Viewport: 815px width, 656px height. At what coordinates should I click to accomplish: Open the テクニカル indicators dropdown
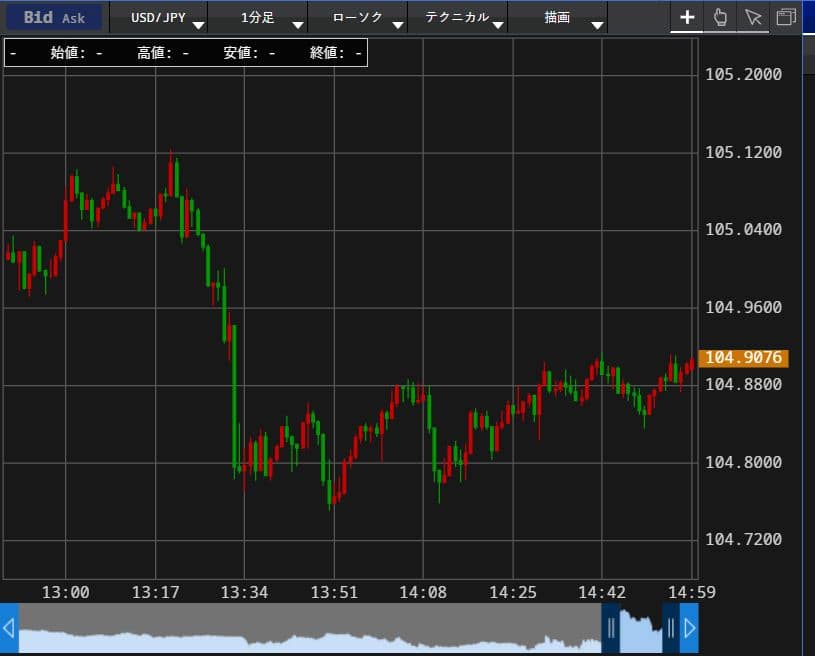point(457,18)
